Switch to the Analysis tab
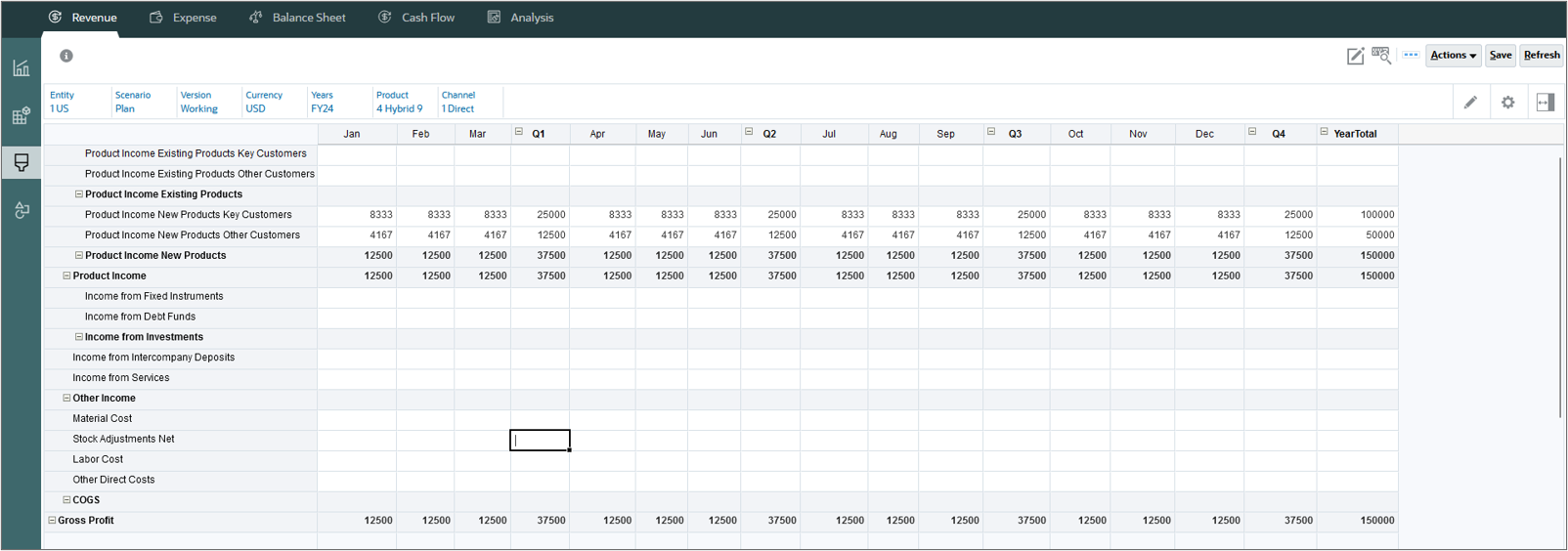The width and height of the screenshot is (1568, 551). coord(521,18)
